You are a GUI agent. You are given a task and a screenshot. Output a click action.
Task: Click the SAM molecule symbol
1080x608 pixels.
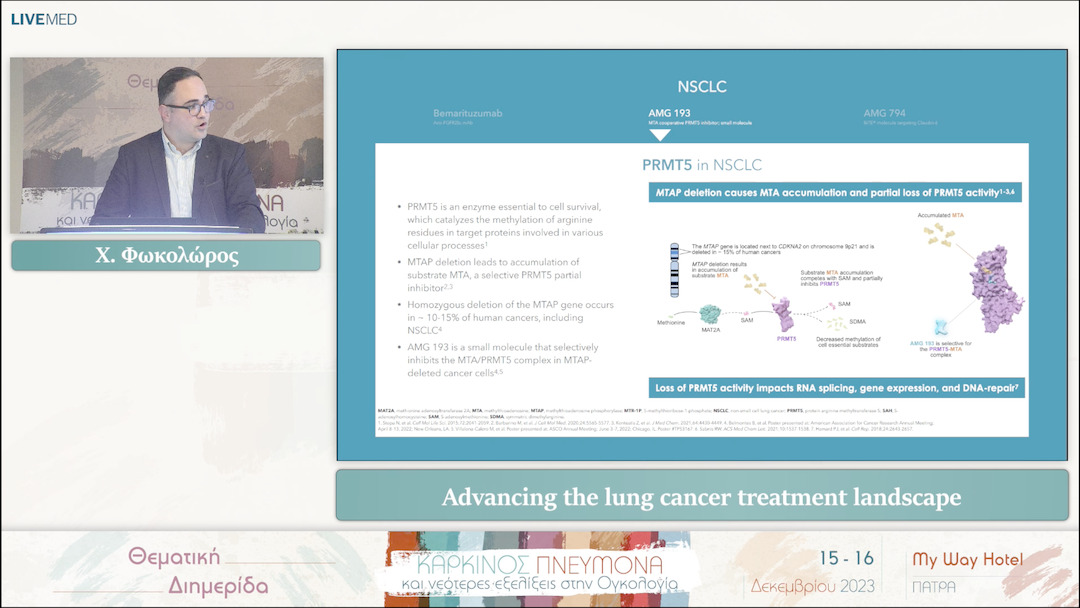746,311
